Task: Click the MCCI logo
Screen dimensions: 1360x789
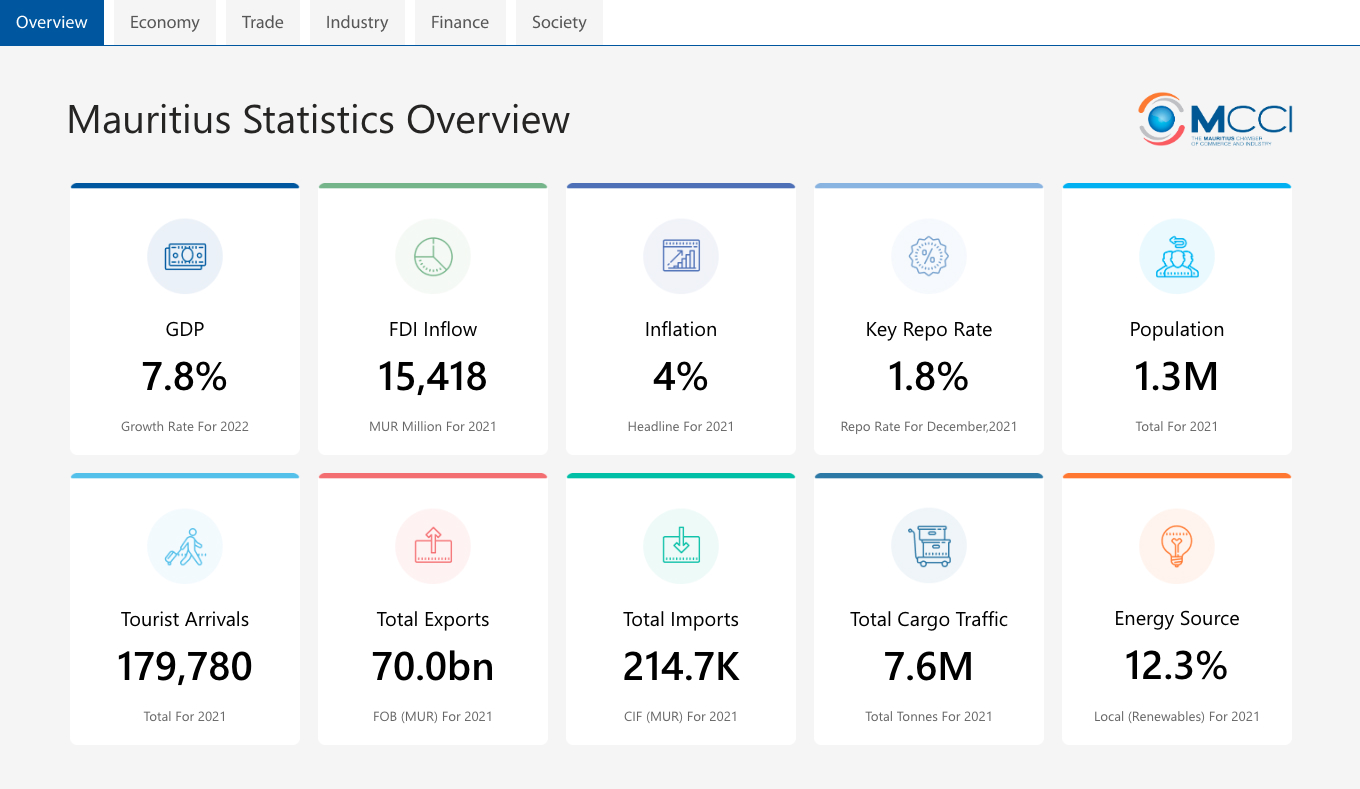Action: [1215, 119]
